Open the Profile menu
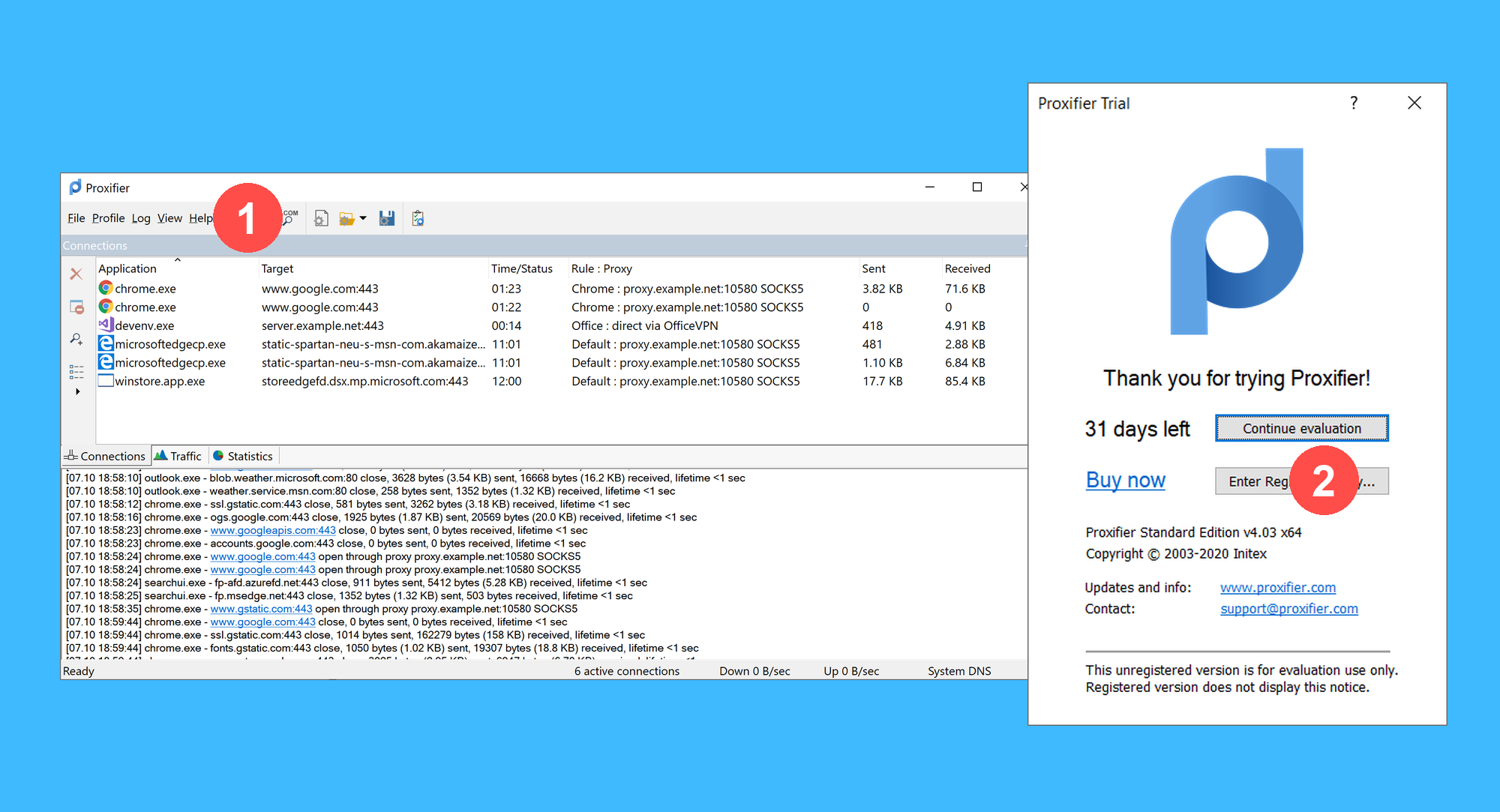Viewport: 1500px width, 812px height. tap(108, 218)
